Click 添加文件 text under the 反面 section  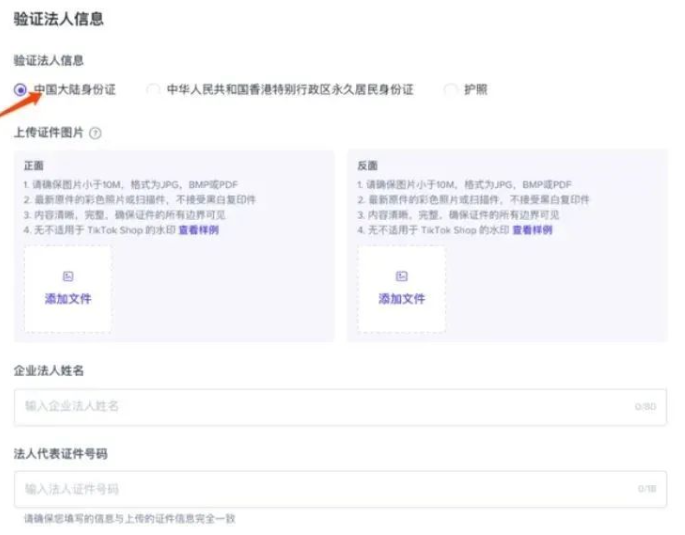[x=402, y=299]
